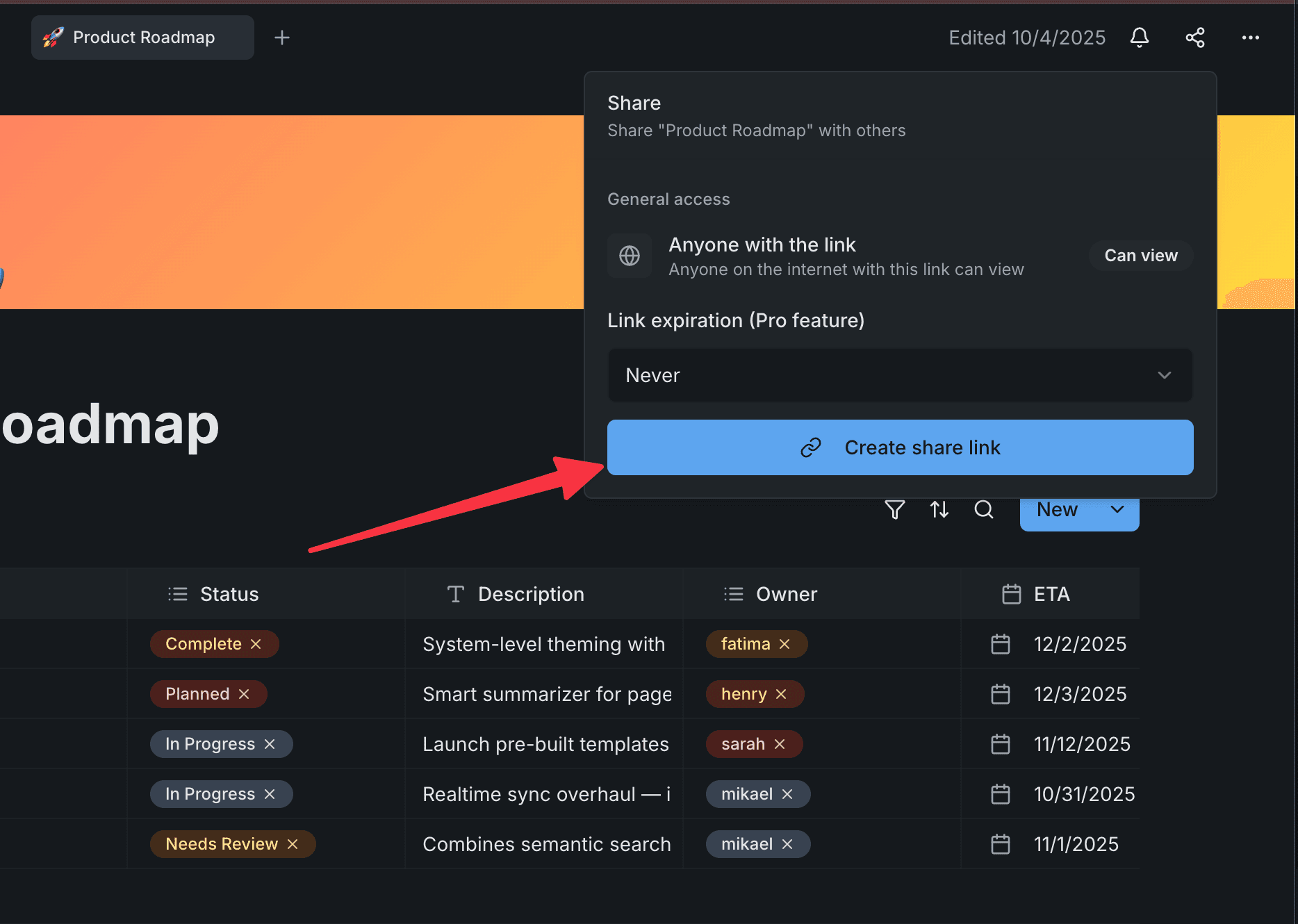This screenshot has height=924, width=1298.
Task: Click the globe icon in the Share dialog
Action: pos(629,256)
